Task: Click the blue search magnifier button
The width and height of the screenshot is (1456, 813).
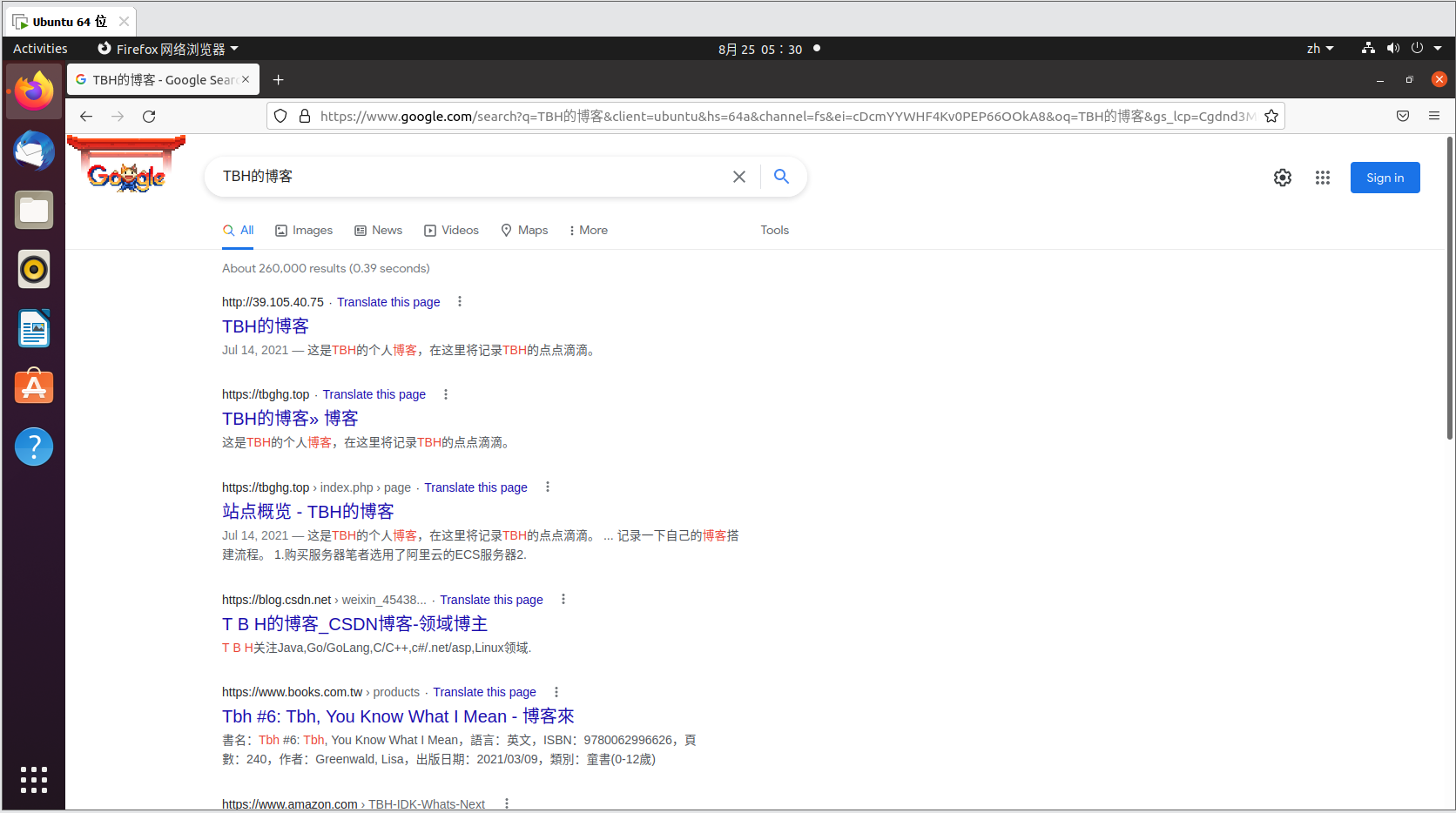Action: click(781, 177)
